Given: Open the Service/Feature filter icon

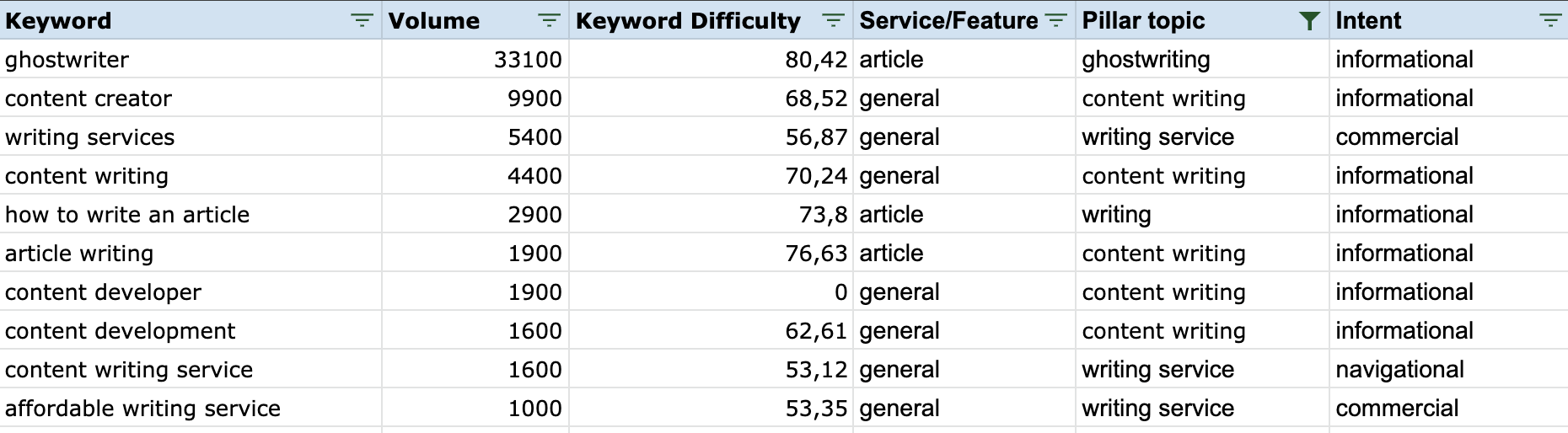Looking at the screenshot, I should point(1055,20).
